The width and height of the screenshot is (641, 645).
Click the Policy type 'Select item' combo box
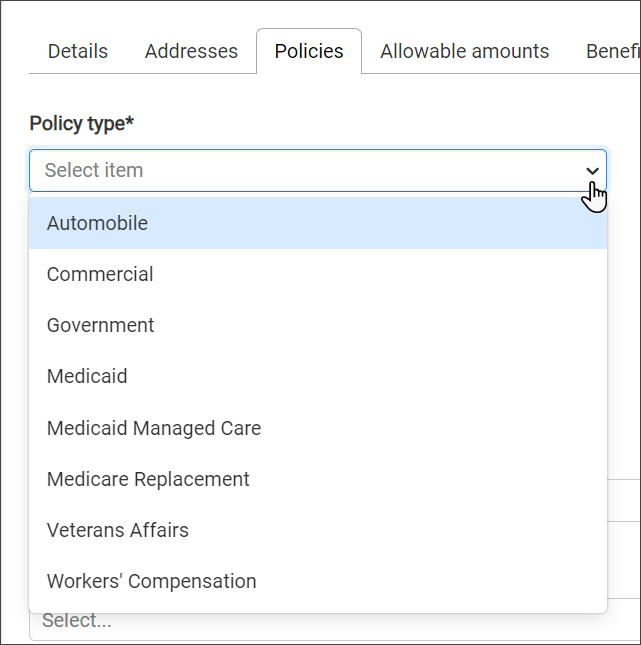tap(300, 171)
